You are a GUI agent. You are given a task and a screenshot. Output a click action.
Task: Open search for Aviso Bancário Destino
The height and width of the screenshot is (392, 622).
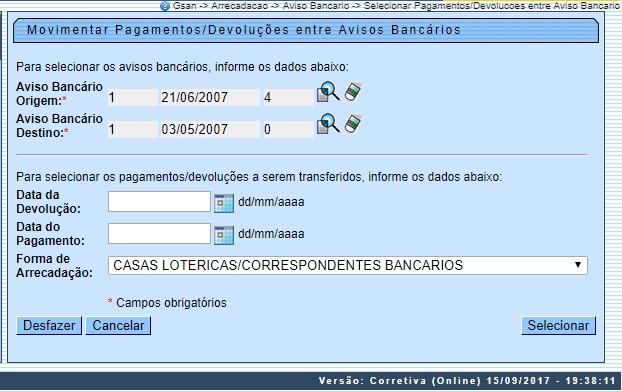point(328,124)
